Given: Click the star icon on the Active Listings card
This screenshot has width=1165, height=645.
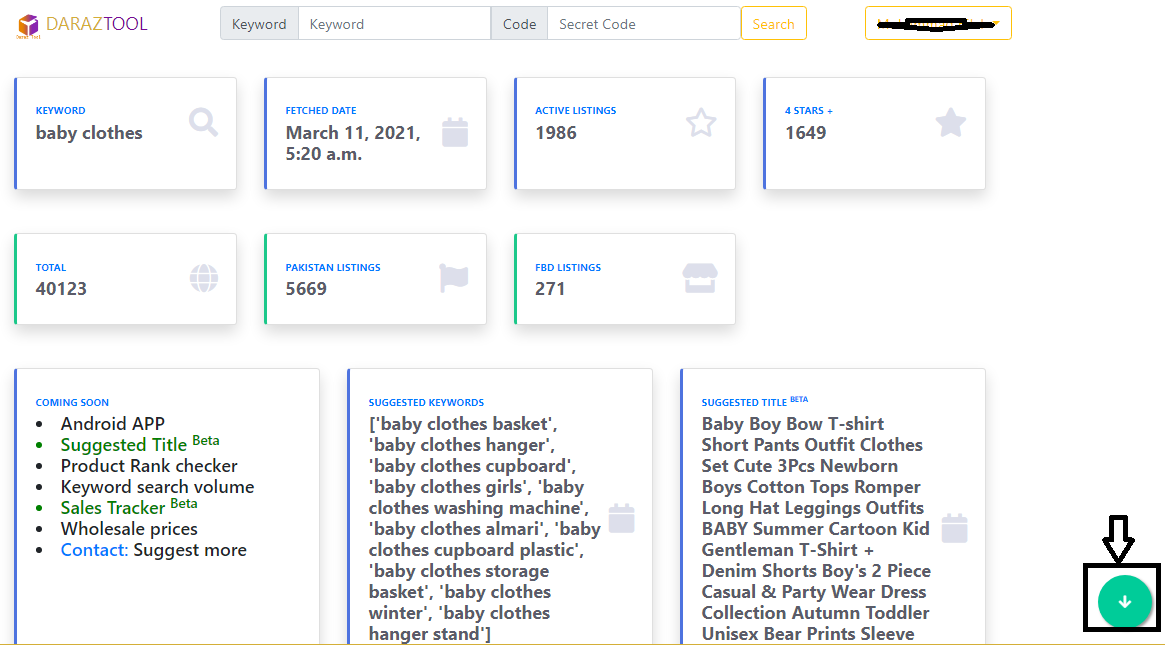Looking at the screenshot, I should point(701,121).
